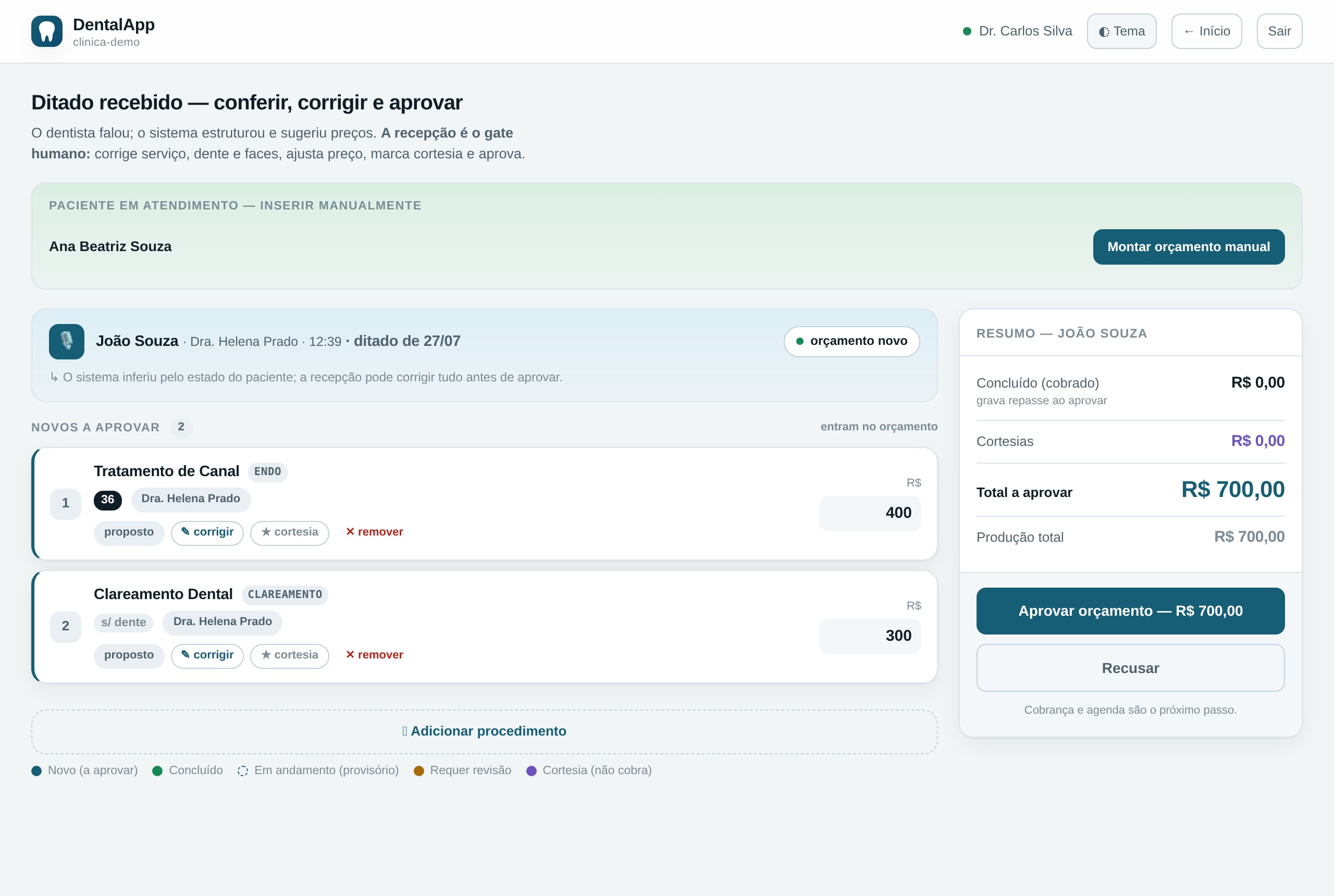This screenshot has width=1334, height=896.
Task: Click the Clareamento Dental title
Action: tap(163, 594)
